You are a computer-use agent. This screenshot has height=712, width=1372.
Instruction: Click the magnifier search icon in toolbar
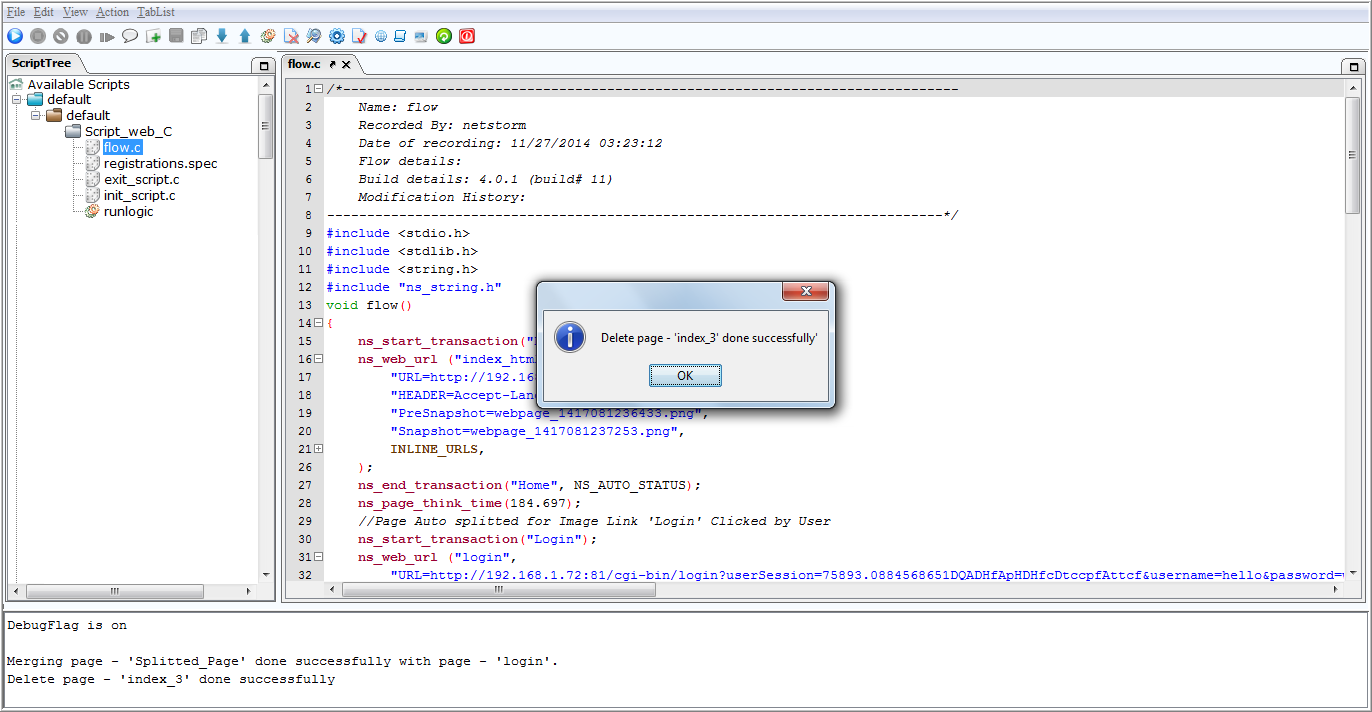pyautogui.click(x=314, y=36)
